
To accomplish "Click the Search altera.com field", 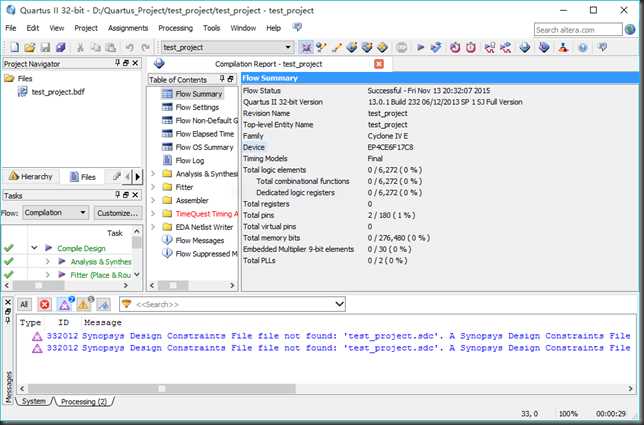I will (x=578, y=30).
